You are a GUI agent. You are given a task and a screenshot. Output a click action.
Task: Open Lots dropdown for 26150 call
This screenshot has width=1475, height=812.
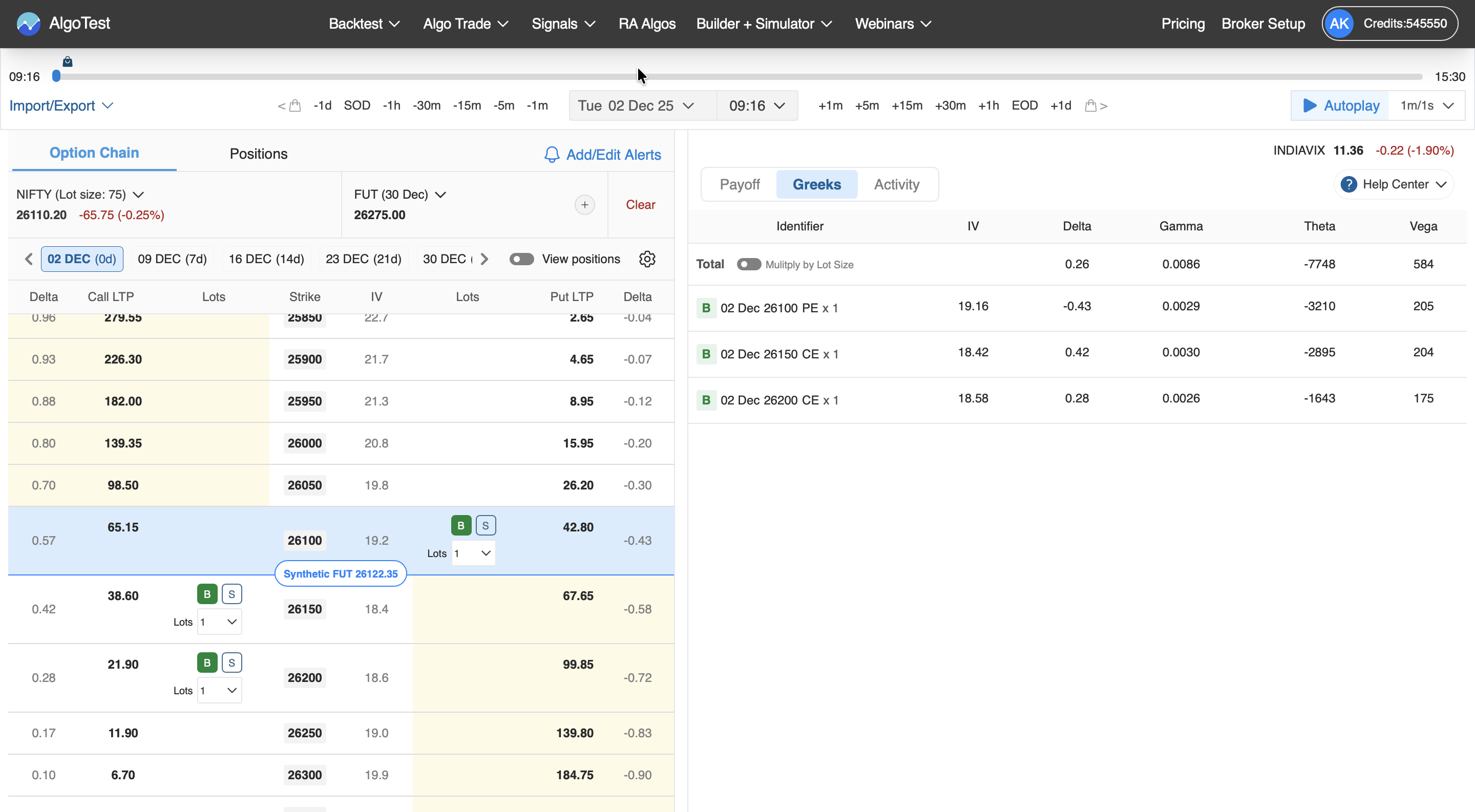pos(219,622)
